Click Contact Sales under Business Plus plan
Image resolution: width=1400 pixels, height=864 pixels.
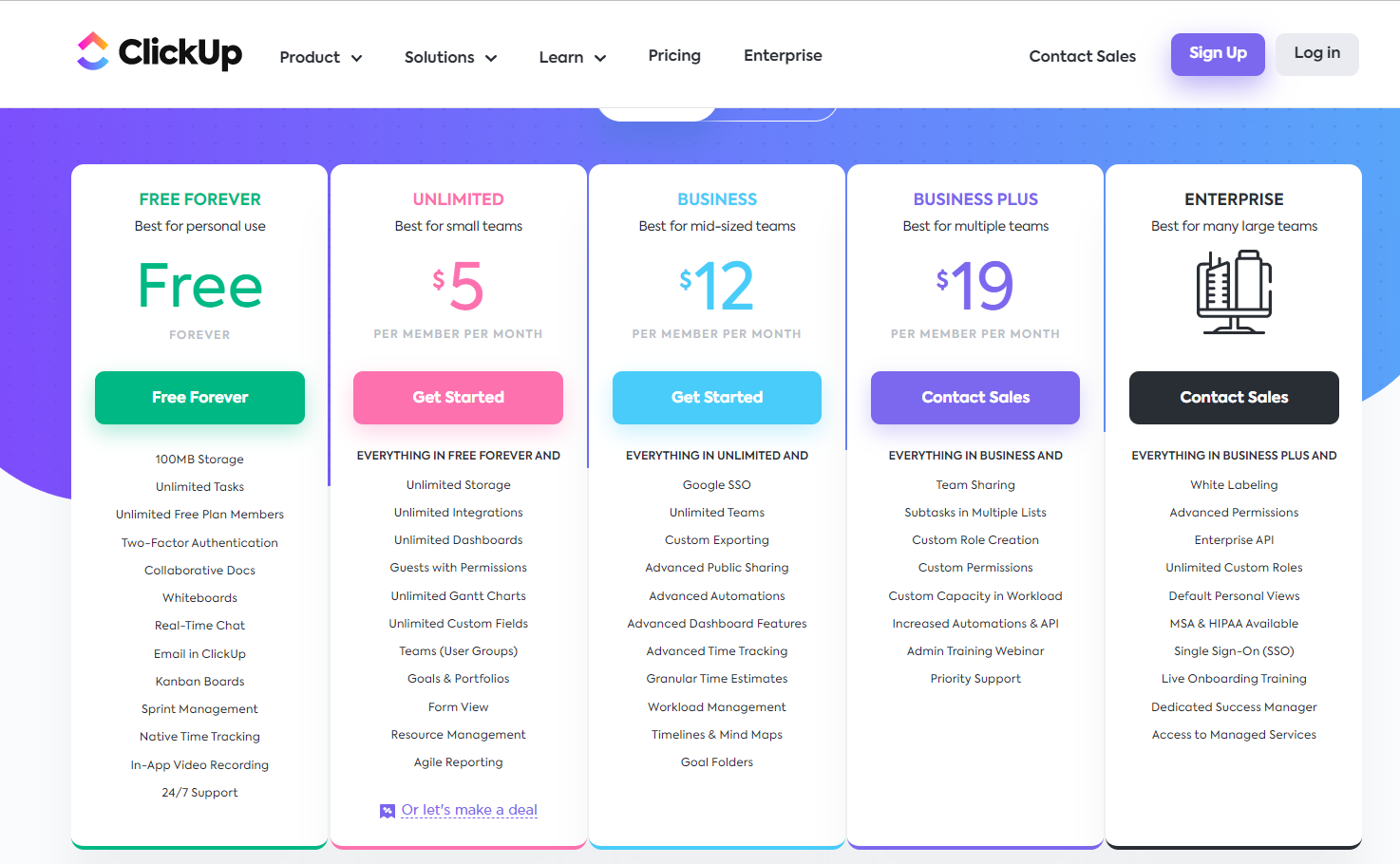975,398
